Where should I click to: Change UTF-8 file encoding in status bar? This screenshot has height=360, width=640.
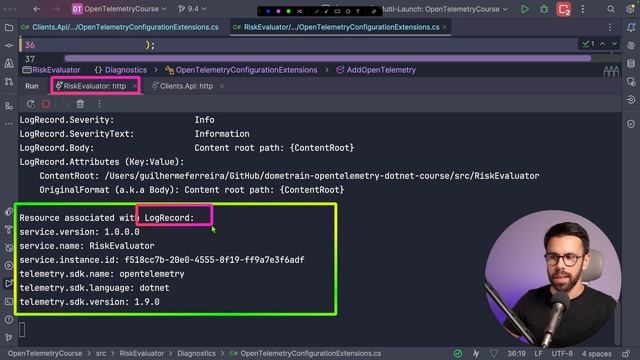pyautogui.click(x=562, y=353)
